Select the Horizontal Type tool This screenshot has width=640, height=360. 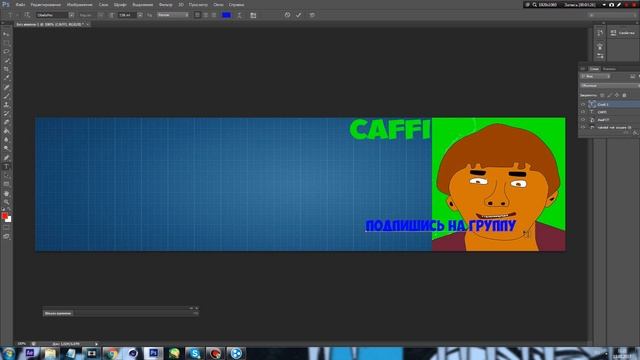click(6, 167)
